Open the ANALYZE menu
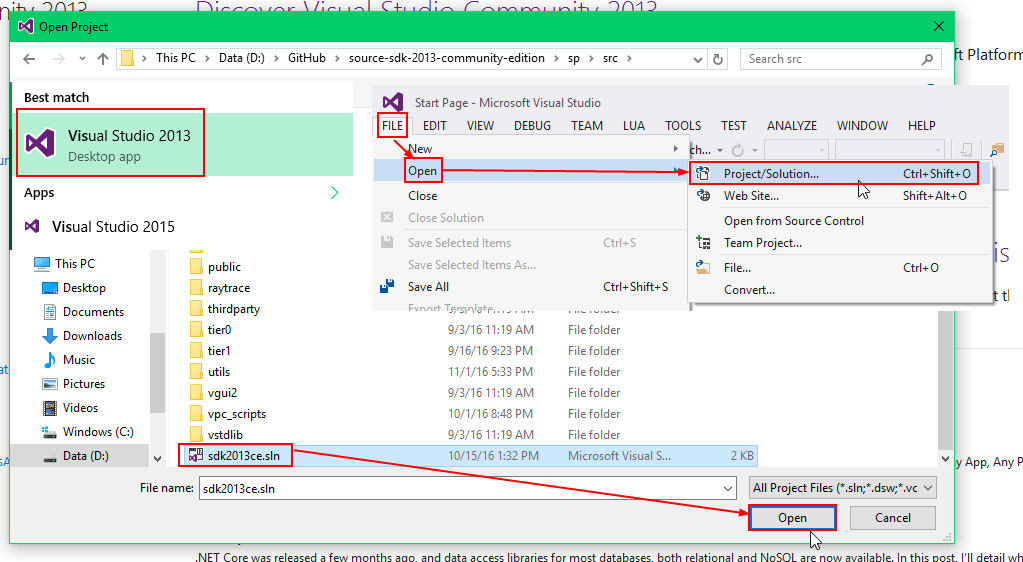Image resolution: width=1023 pixels, height=562 pixels. pyautogui.click(x=791, y=125)
